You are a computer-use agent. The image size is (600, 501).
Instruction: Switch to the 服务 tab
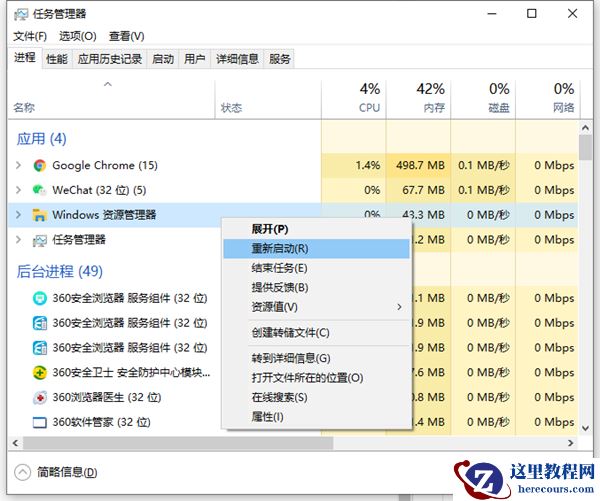tap(280, 59)
